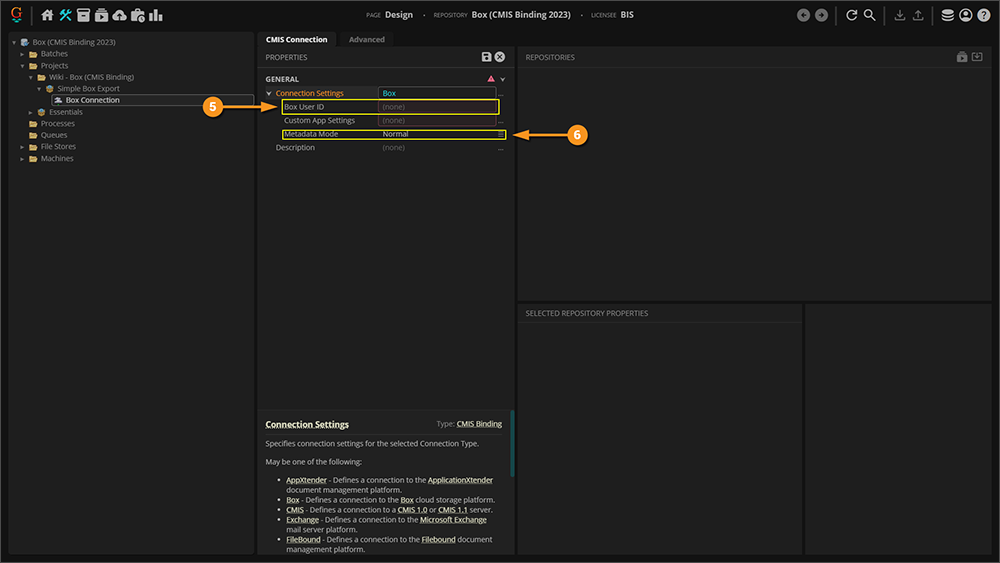
Task: Click the red warning triangle in General
Action: [x=491, y=79]
